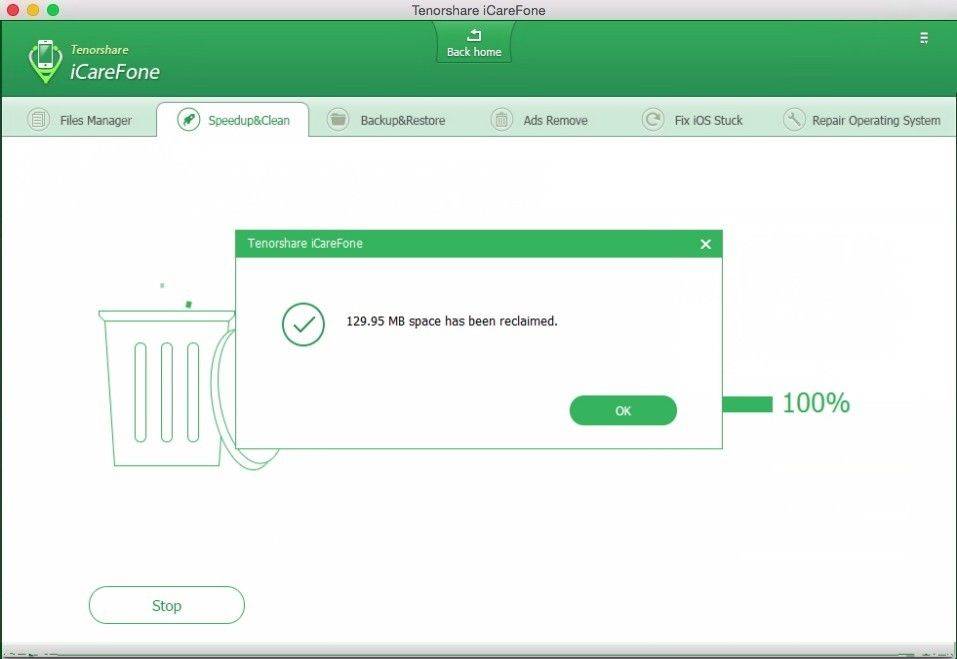Open the Fix iOS Stuck tab
The width and height of the screenshot is (957, 659).
692,120
